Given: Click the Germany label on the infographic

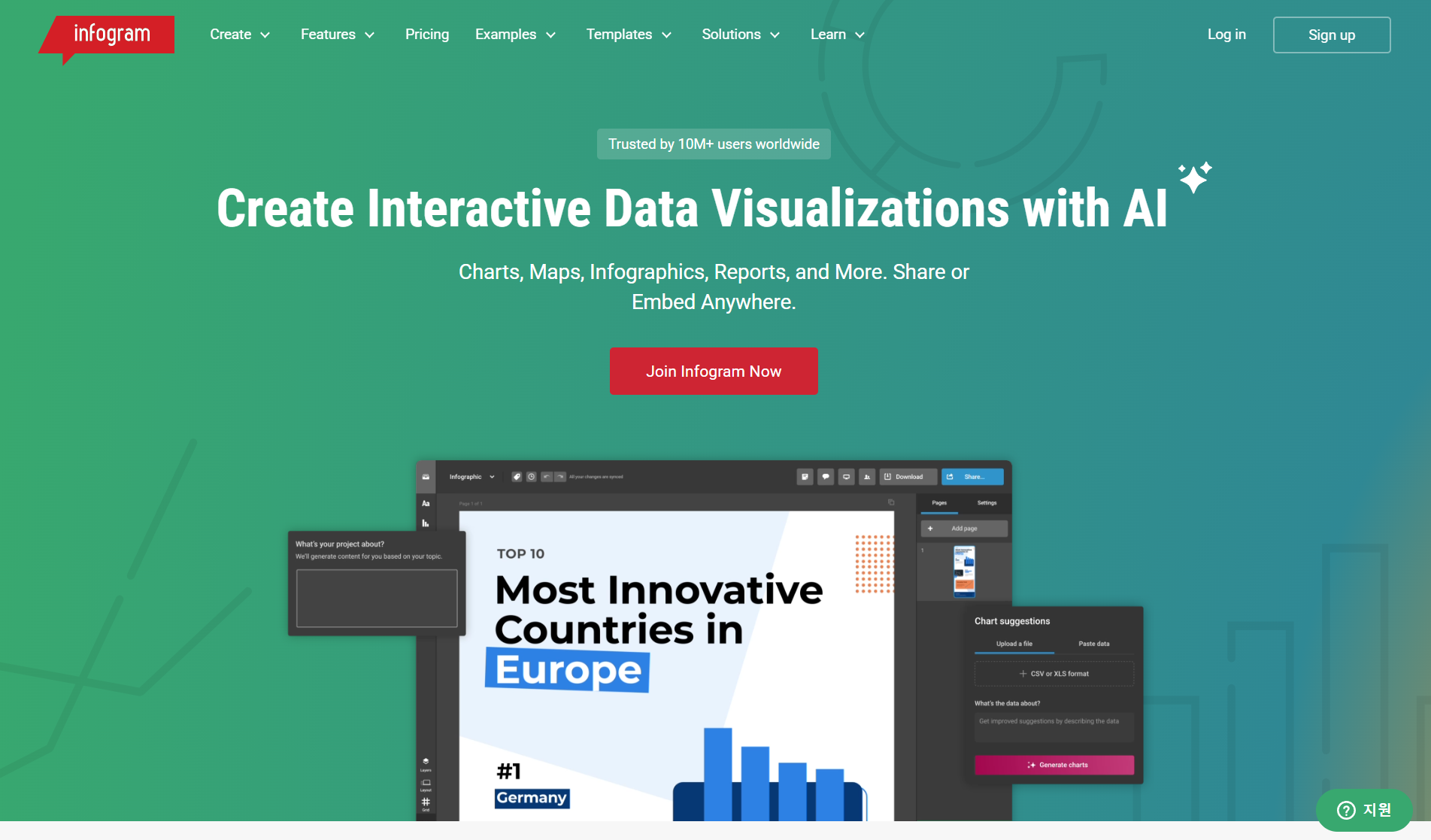Looking at the screenshot, I should 532,798.
